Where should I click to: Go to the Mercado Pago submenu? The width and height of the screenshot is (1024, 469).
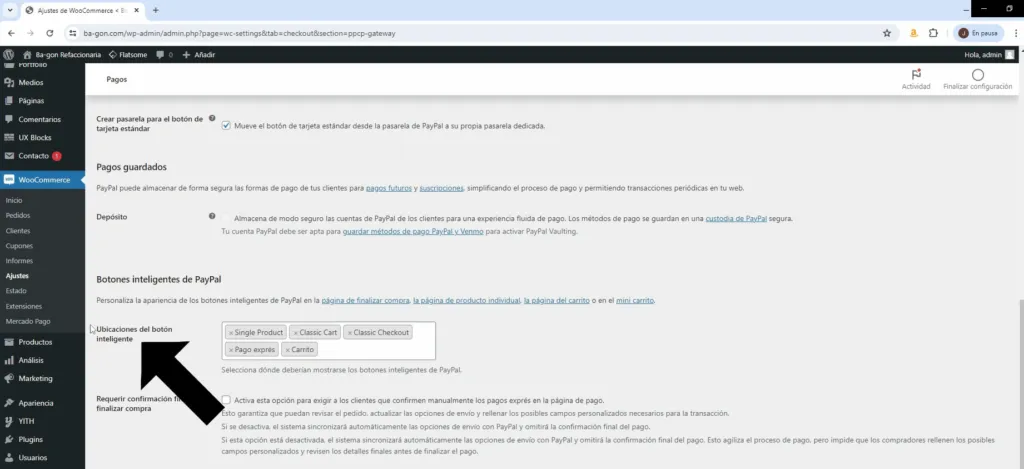coord(27,321)
